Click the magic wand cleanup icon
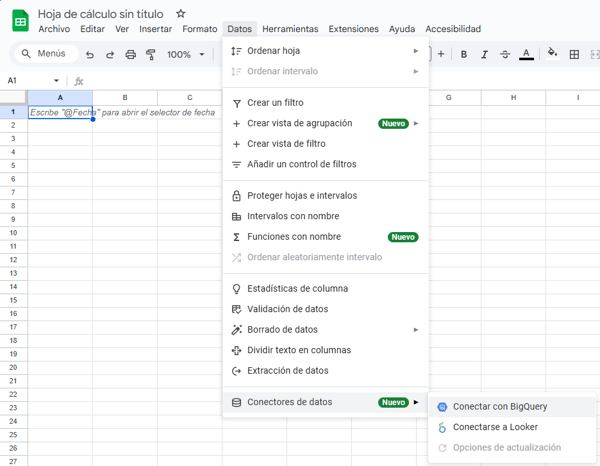Screen dimensions: 600x466 click(236, 330)
